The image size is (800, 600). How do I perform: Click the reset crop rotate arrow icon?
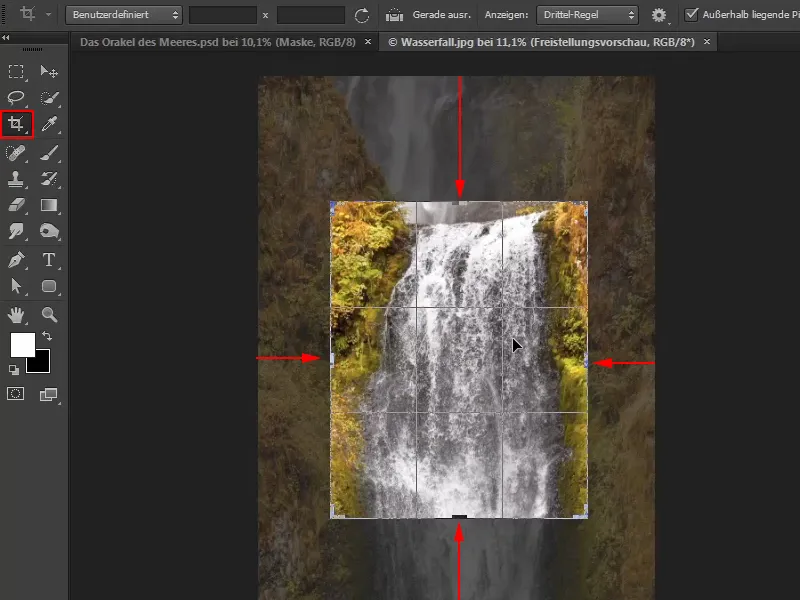tap(362, 15)
